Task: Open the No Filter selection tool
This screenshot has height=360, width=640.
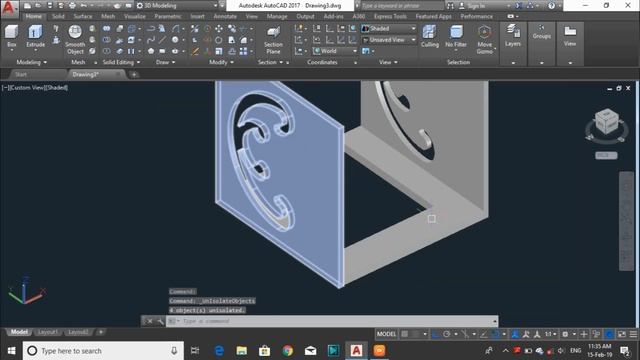Action: tap(456, 36)
